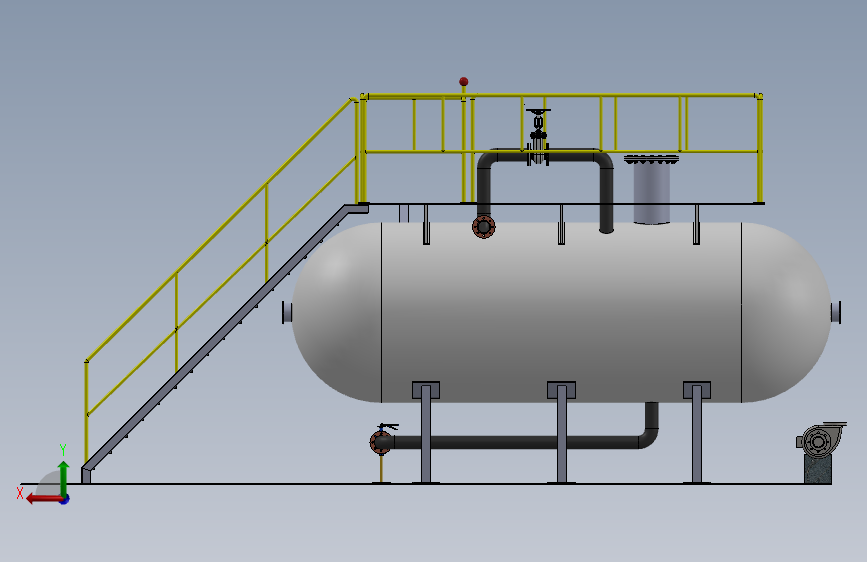Select the nozzle flange on tank's staircase-side head

[x=287, y=312]
